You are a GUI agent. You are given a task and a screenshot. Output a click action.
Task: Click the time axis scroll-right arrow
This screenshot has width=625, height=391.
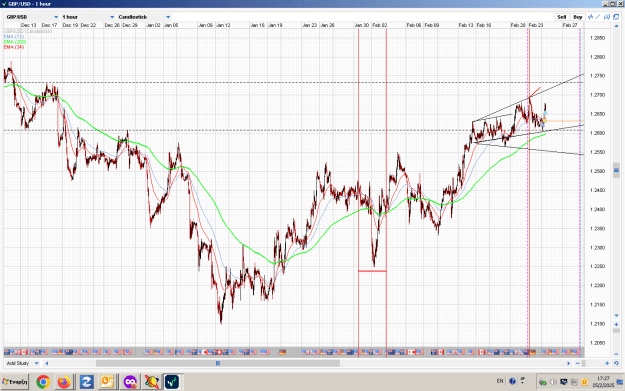coord(569,363)
